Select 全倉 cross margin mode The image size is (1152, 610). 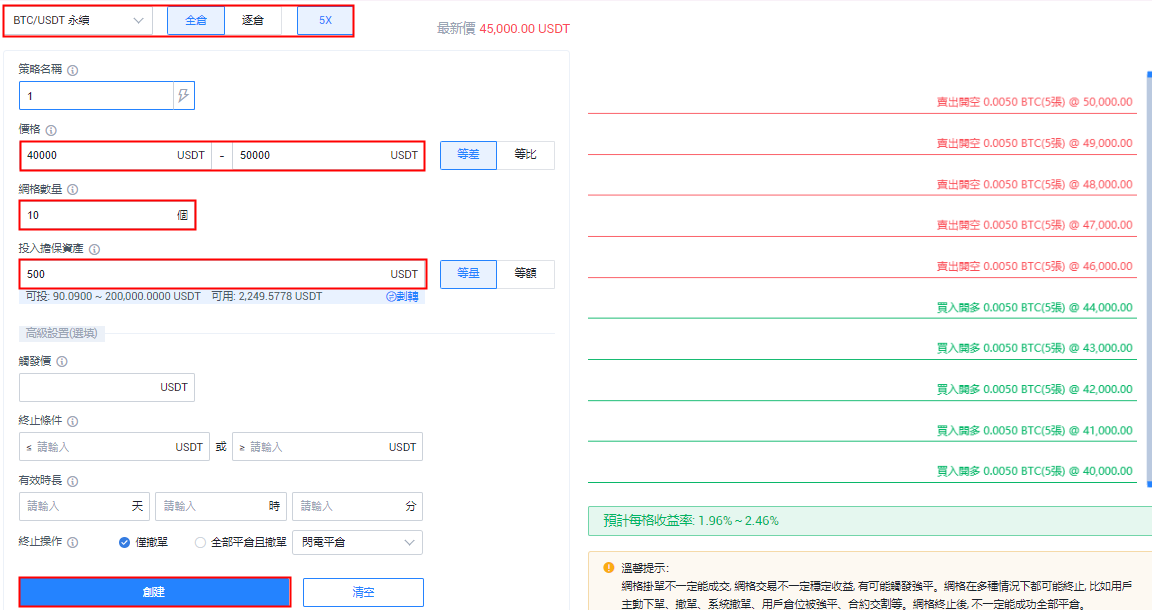coord(195,21)
